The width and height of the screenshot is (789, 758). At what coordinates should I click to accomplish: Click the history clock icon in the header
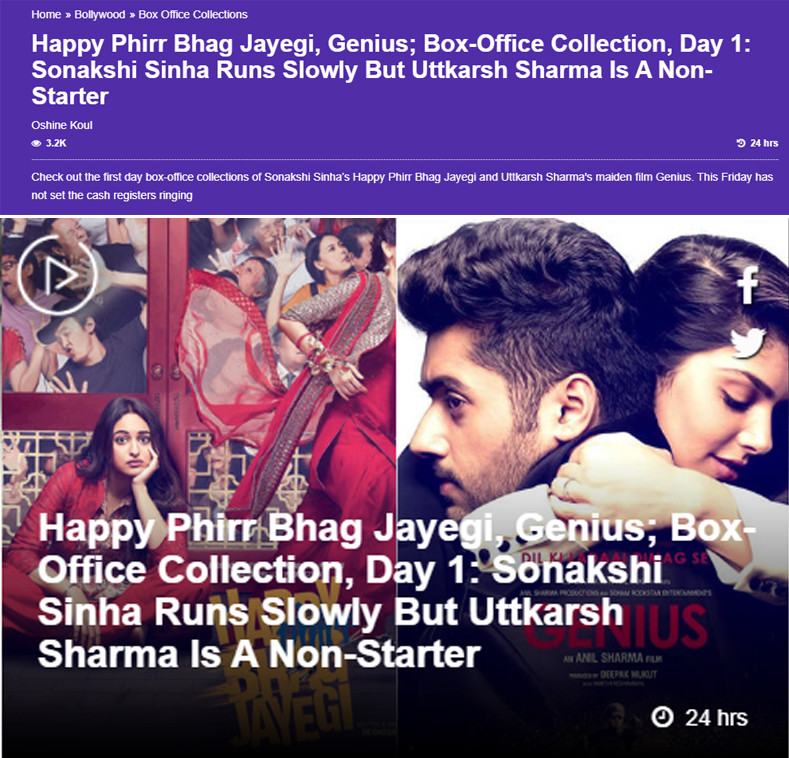[x=741, y=143]
